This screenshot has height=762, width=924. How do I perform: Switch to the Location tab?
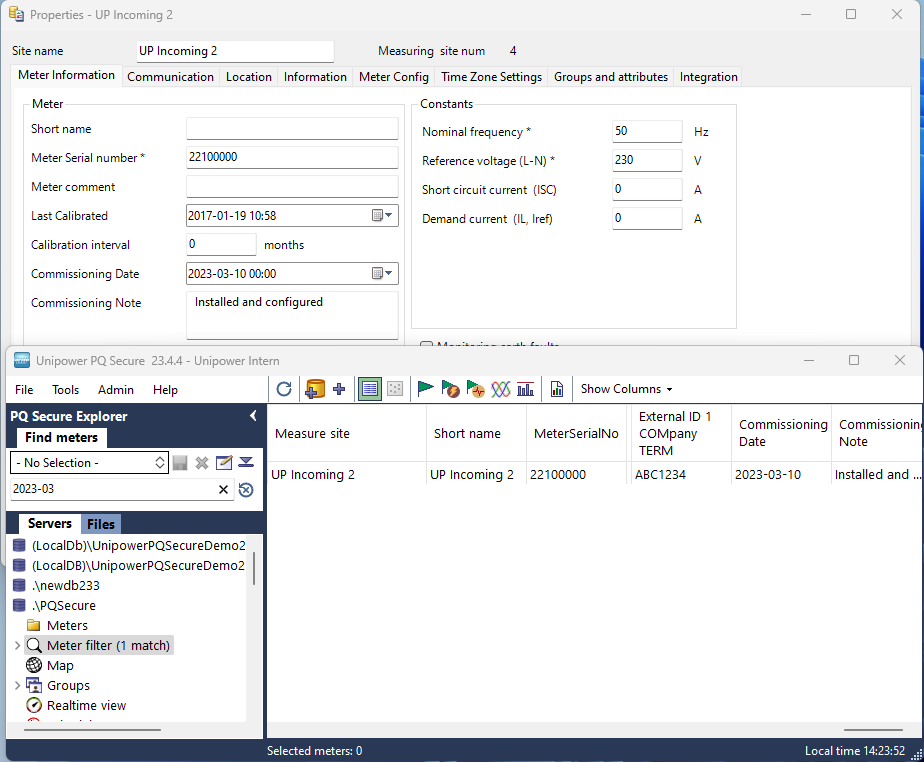[x=249, y=77]
